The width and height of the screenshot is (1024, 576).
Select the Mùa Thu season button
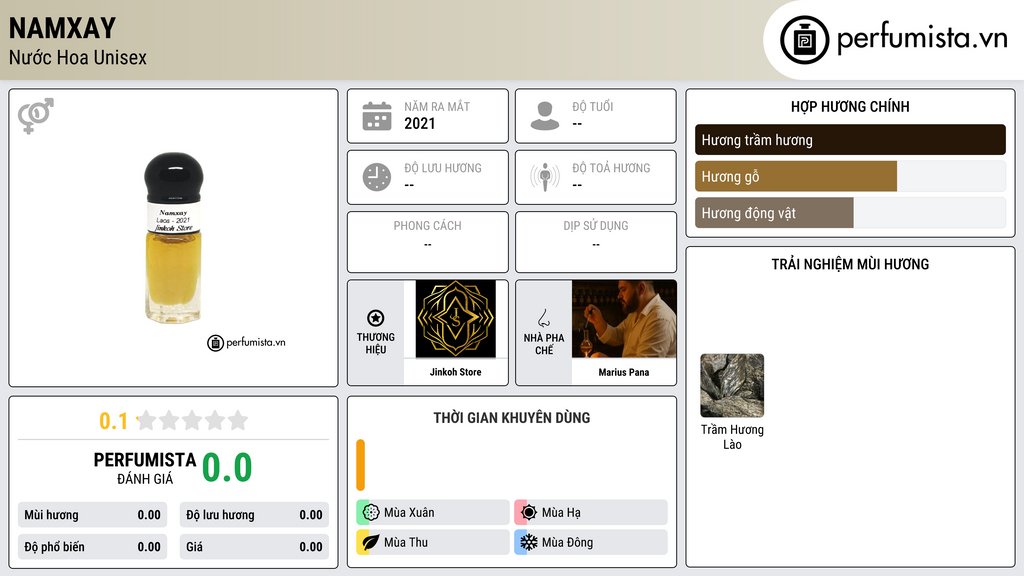pos(433,542)
